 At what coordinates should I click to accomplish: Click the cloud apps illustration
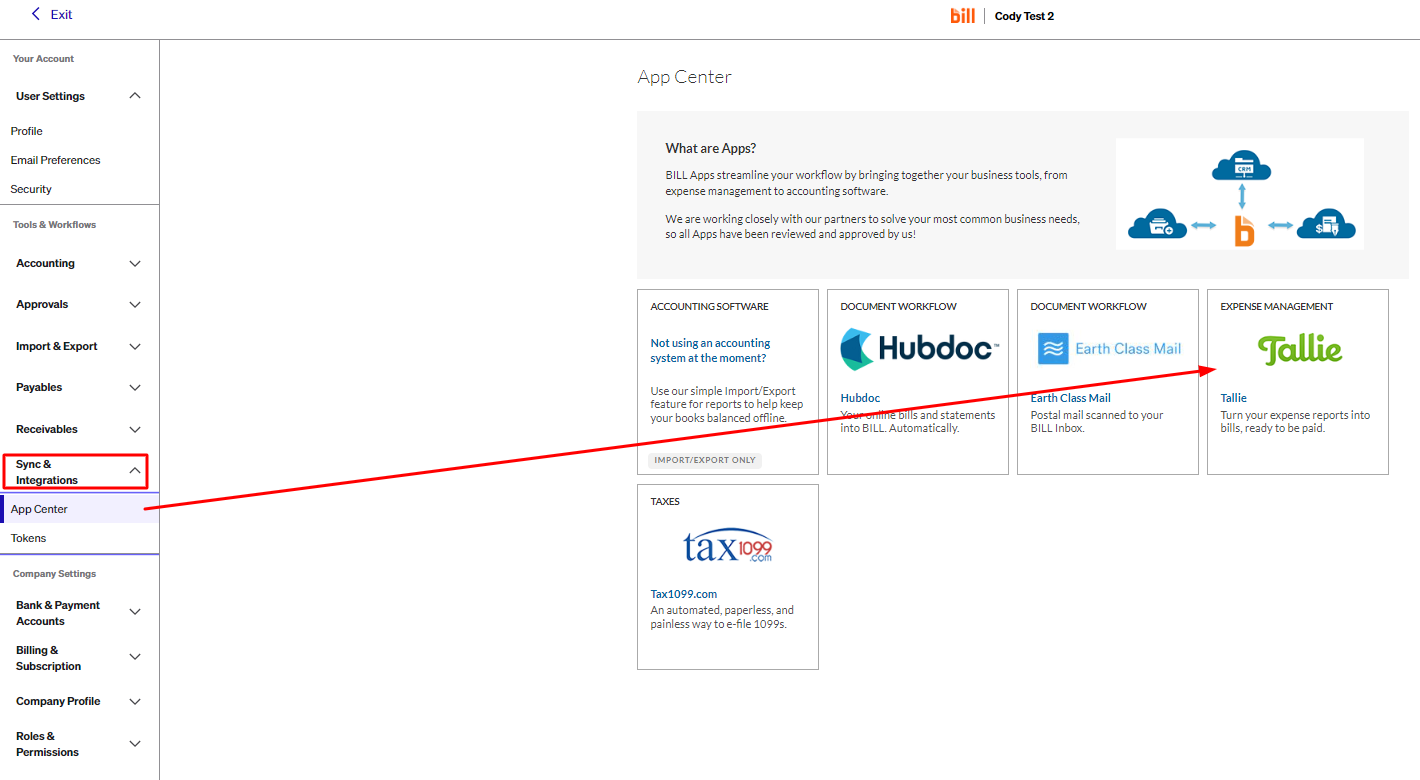coord(1240,194)
